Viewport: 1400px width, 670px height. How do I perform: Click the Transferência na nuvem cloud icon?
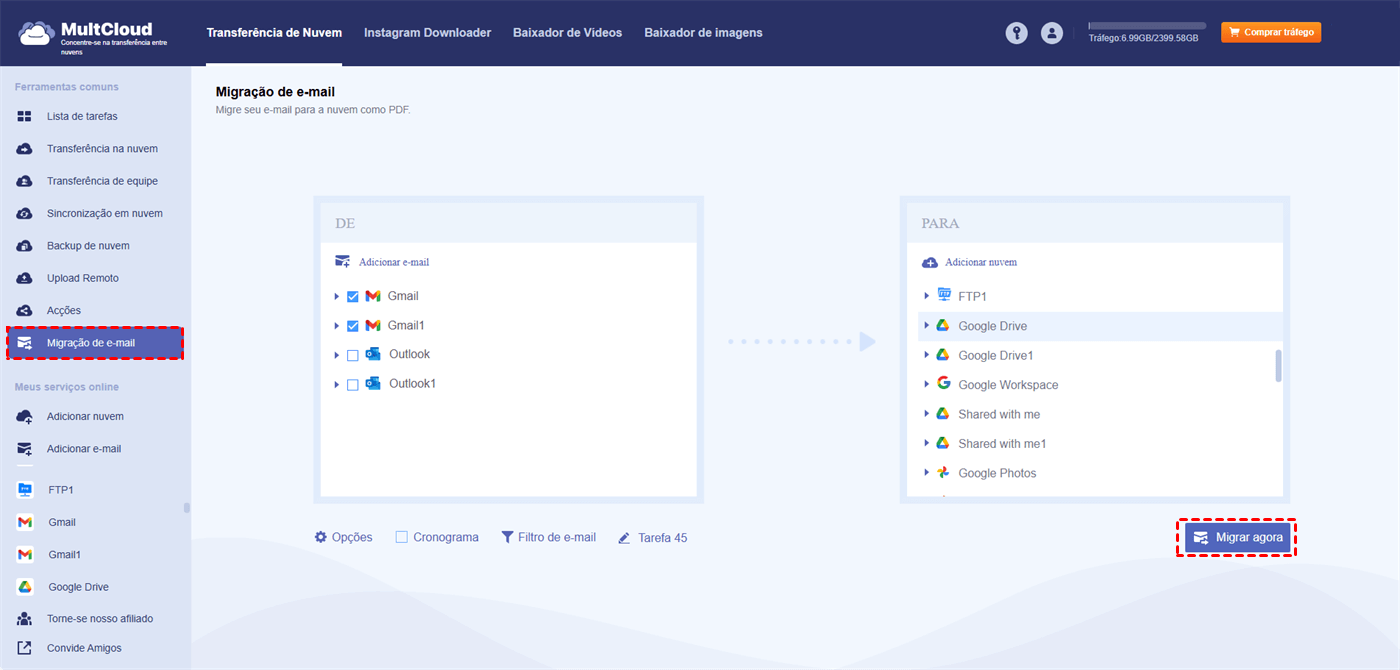tap(25, 149)
